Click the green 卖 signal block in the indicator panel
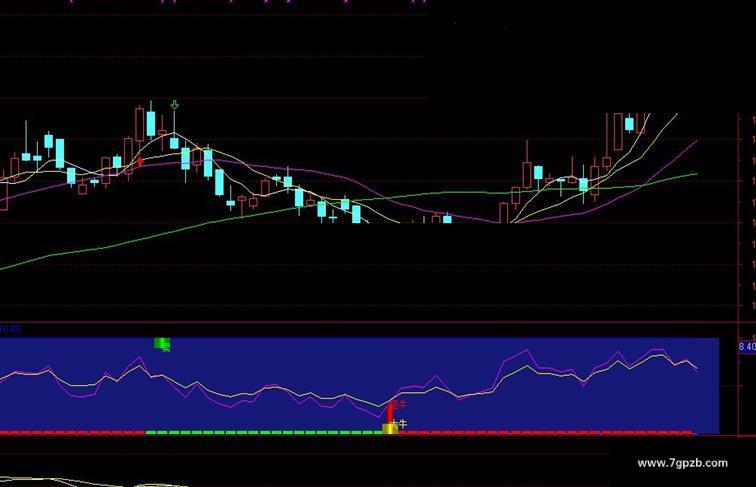The image size is (756, 487). [x=162, y=344]
